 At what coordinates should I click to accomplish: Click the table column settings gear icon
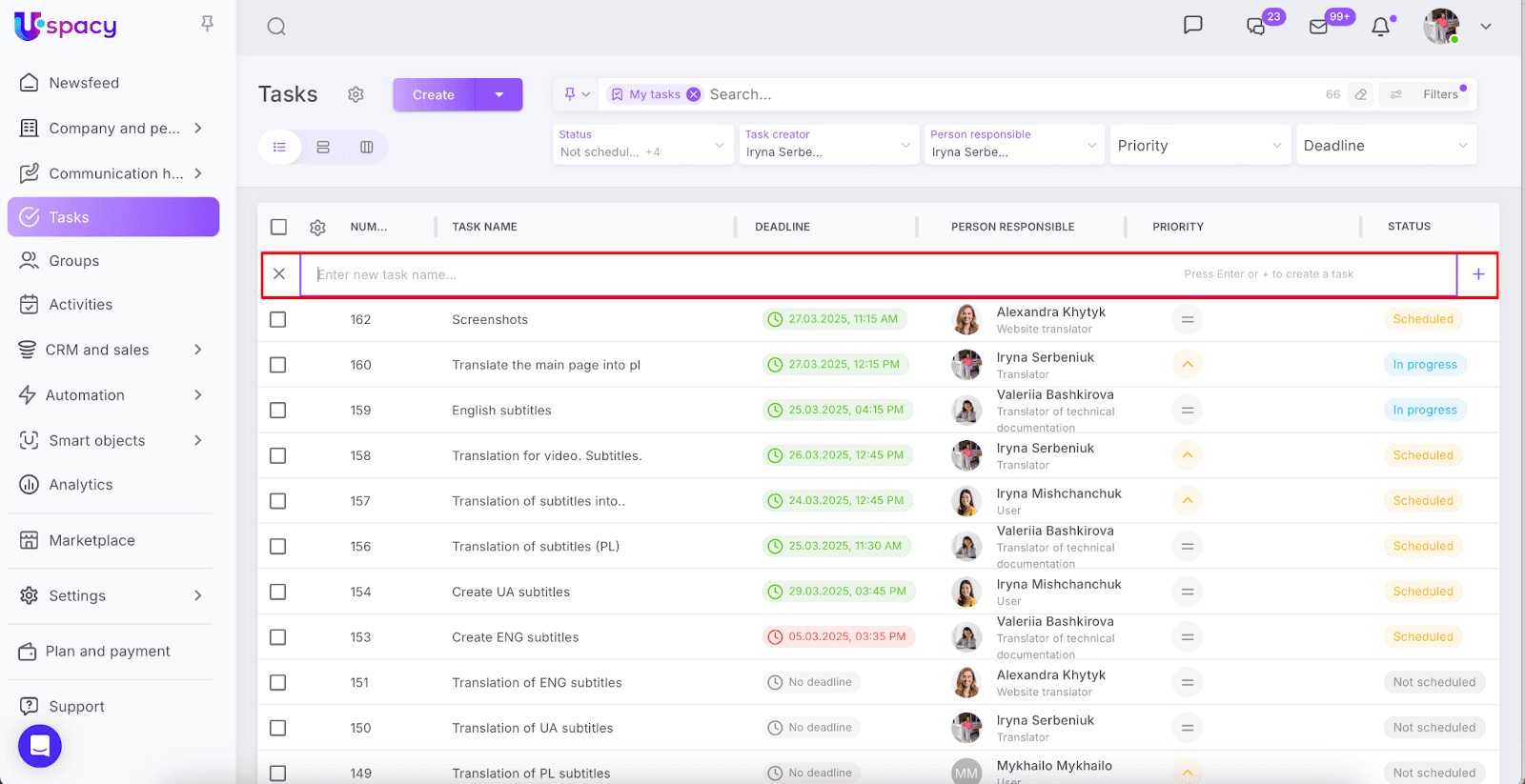317,227
